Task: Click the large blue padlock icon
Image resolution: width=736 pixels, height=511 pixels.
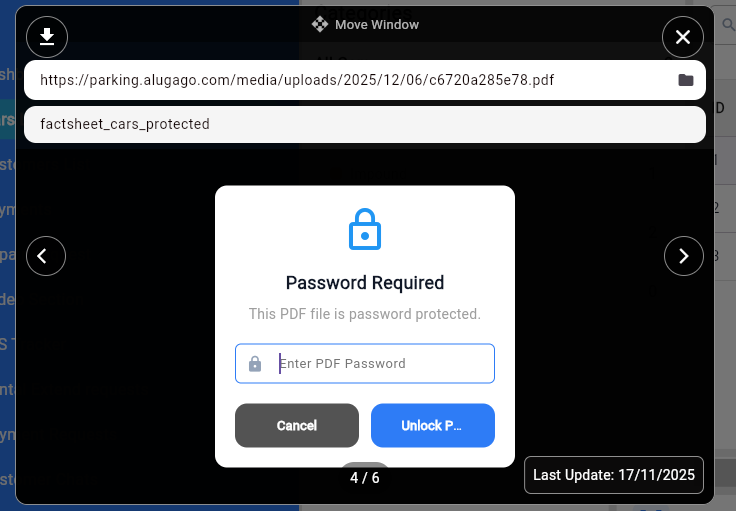Action: pos(365,229)
